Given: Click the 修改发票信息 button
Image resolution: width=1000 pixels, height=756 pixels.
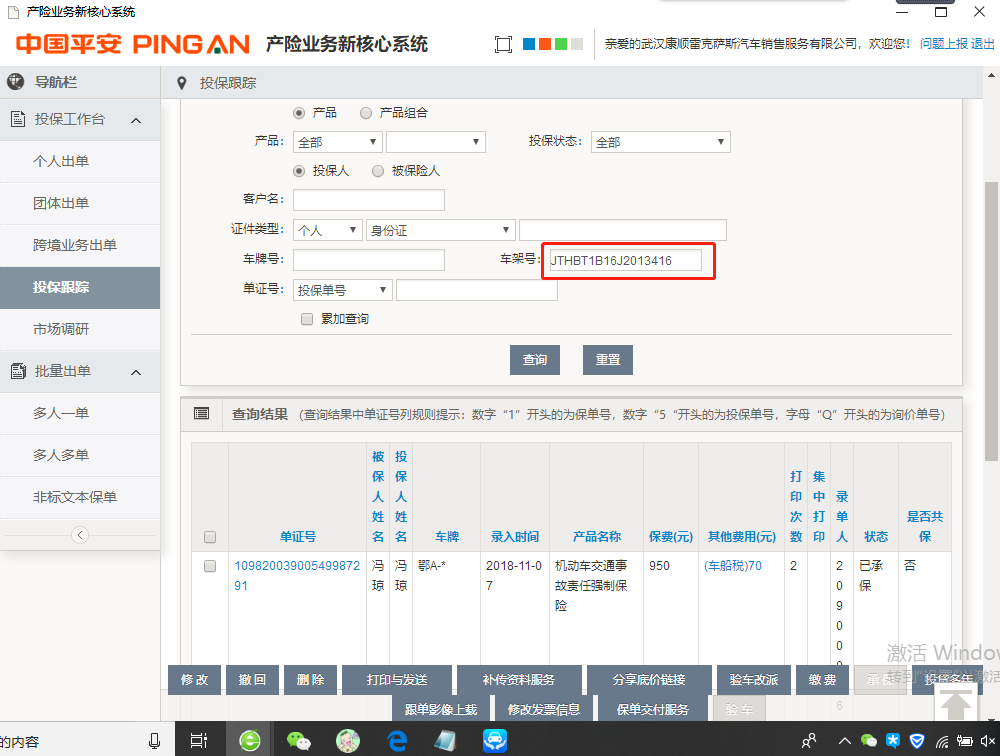Looking at the screenshot, I should point(544,709).
